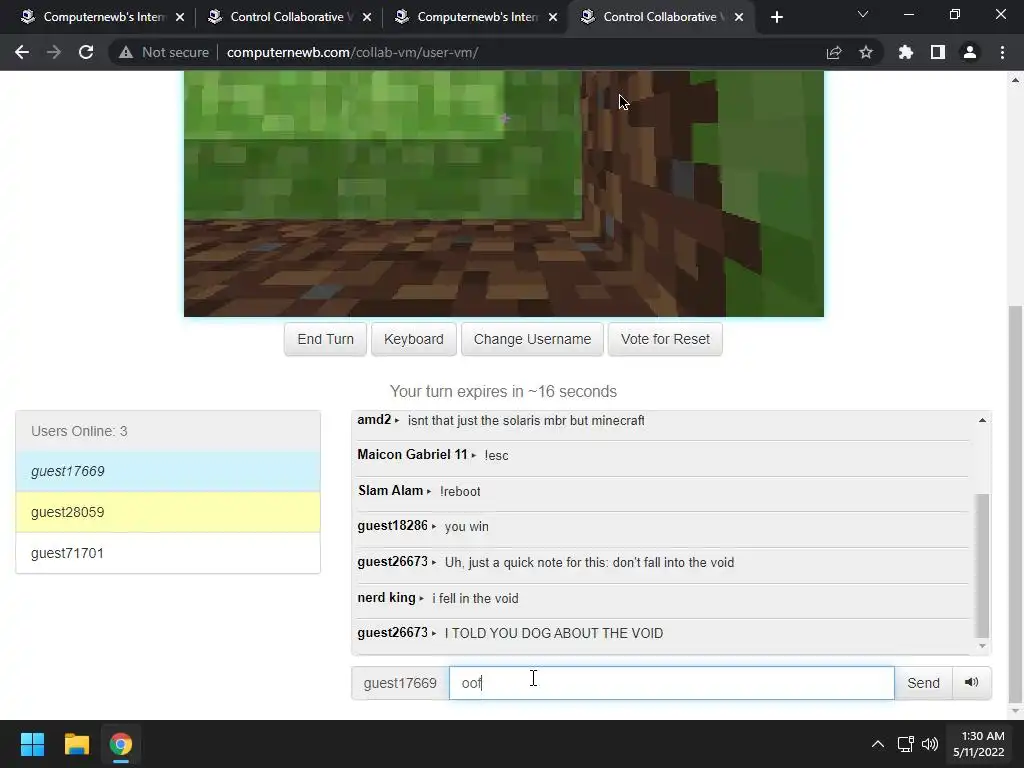Click Change Username button

pyautogui.click(x=532, y=339)
